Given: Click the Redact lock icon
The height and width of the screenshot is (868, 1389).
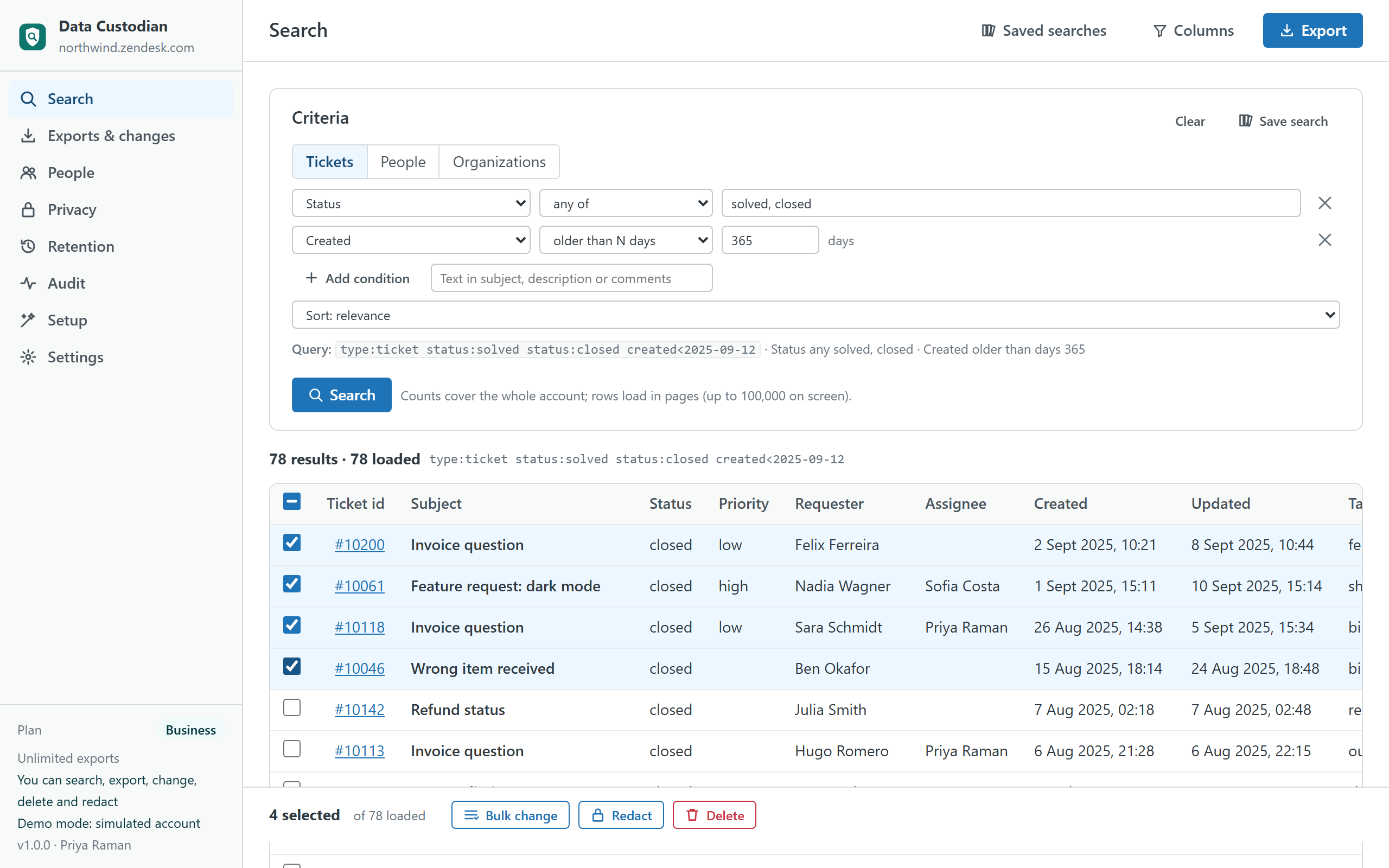Looking at the screenshot, I should coord(597,815).
